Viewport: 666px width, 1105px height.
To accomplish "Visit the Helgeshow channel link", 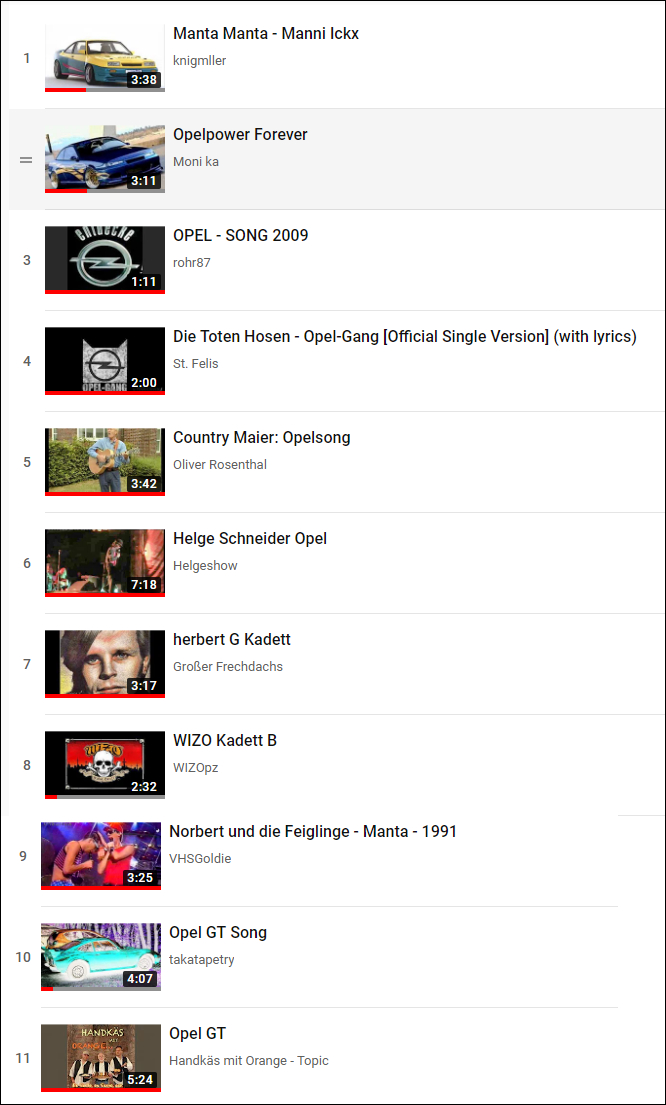I will pyautogui.click(x=205, y=565).
